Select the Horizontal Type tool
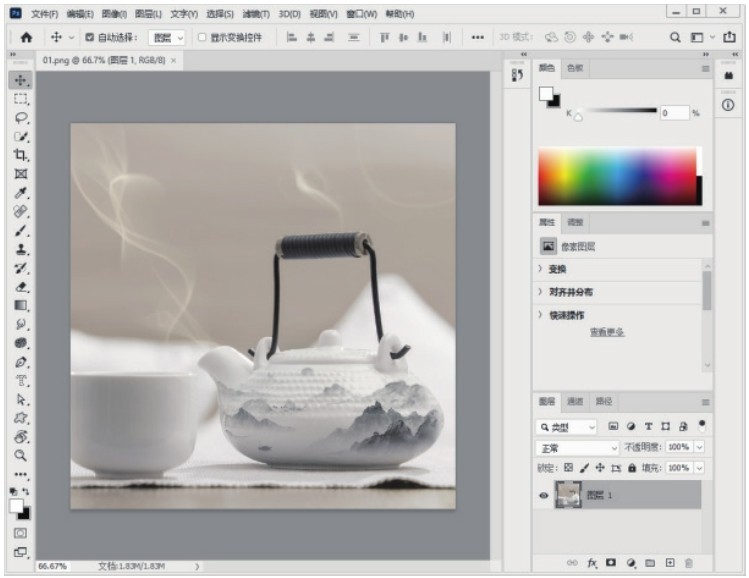 (20, 380)
